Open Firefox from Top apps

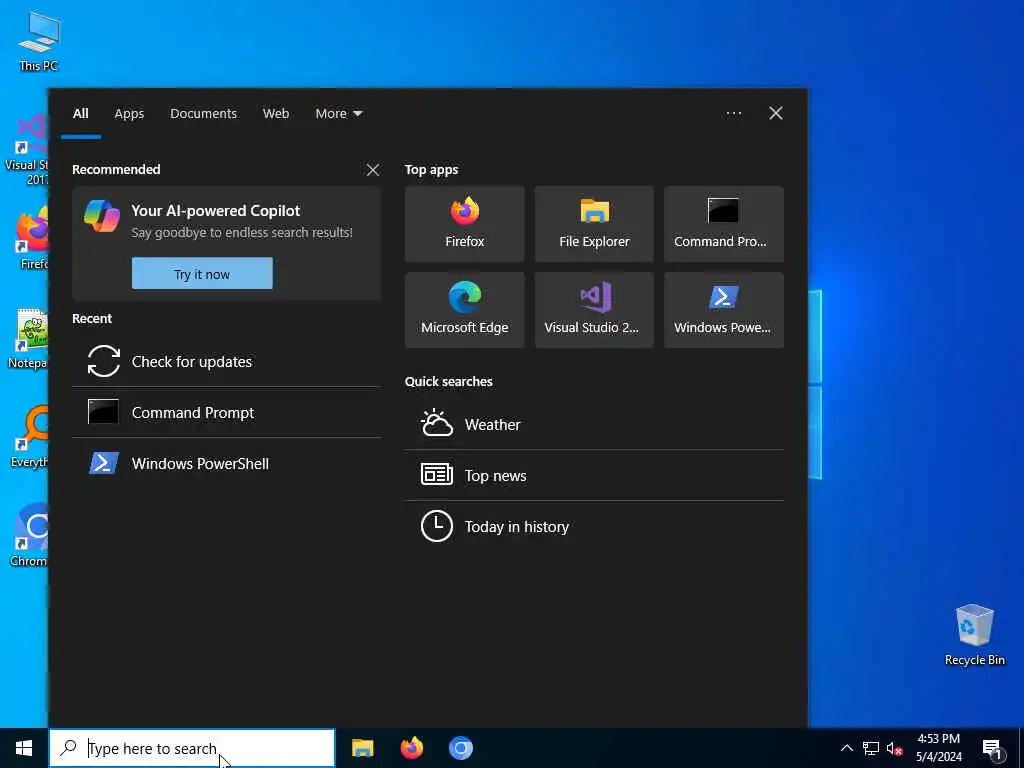464,224
